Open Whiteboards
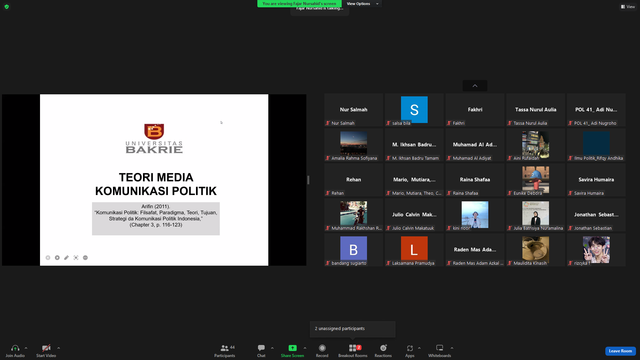Image resolution: width=640 pixels, height=360 pixels. pyautogui.click(x=440, y=351)
